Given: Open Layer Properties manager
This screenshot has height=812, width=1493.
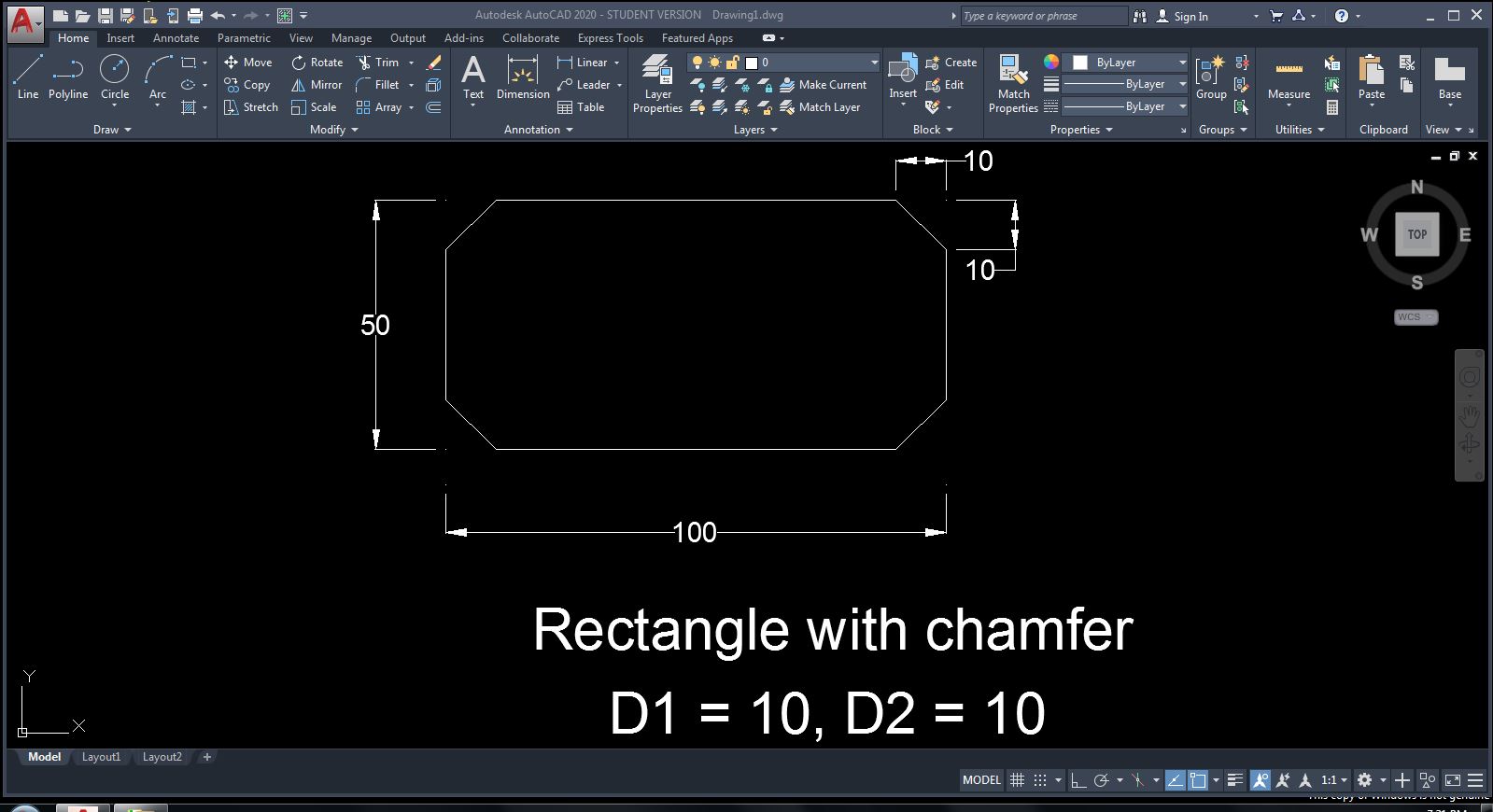Looking at the screenshot, I should [x=657, y=83].
